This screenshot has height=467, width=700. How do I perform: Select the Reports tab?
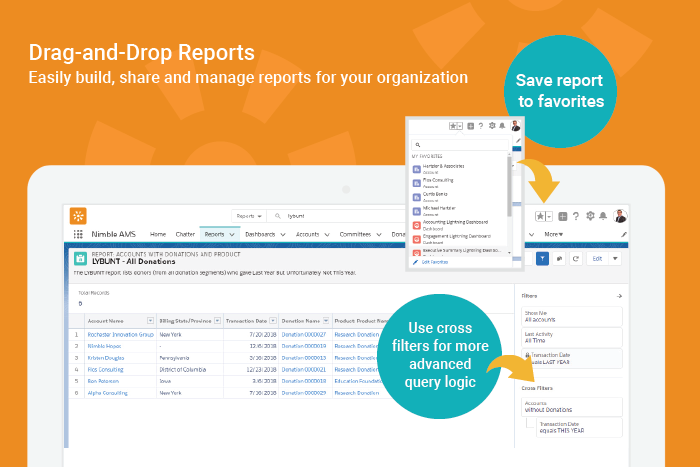tap(214, 234)
